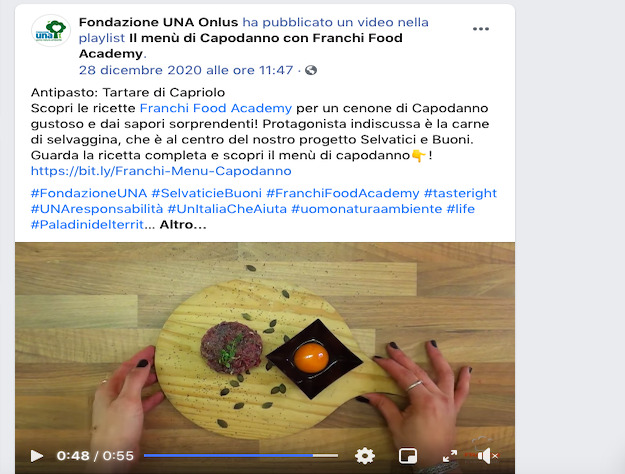Select the #UnItaliaCheAiuta hashtag
Screen dimensions: 625x474
click(227, 209)
